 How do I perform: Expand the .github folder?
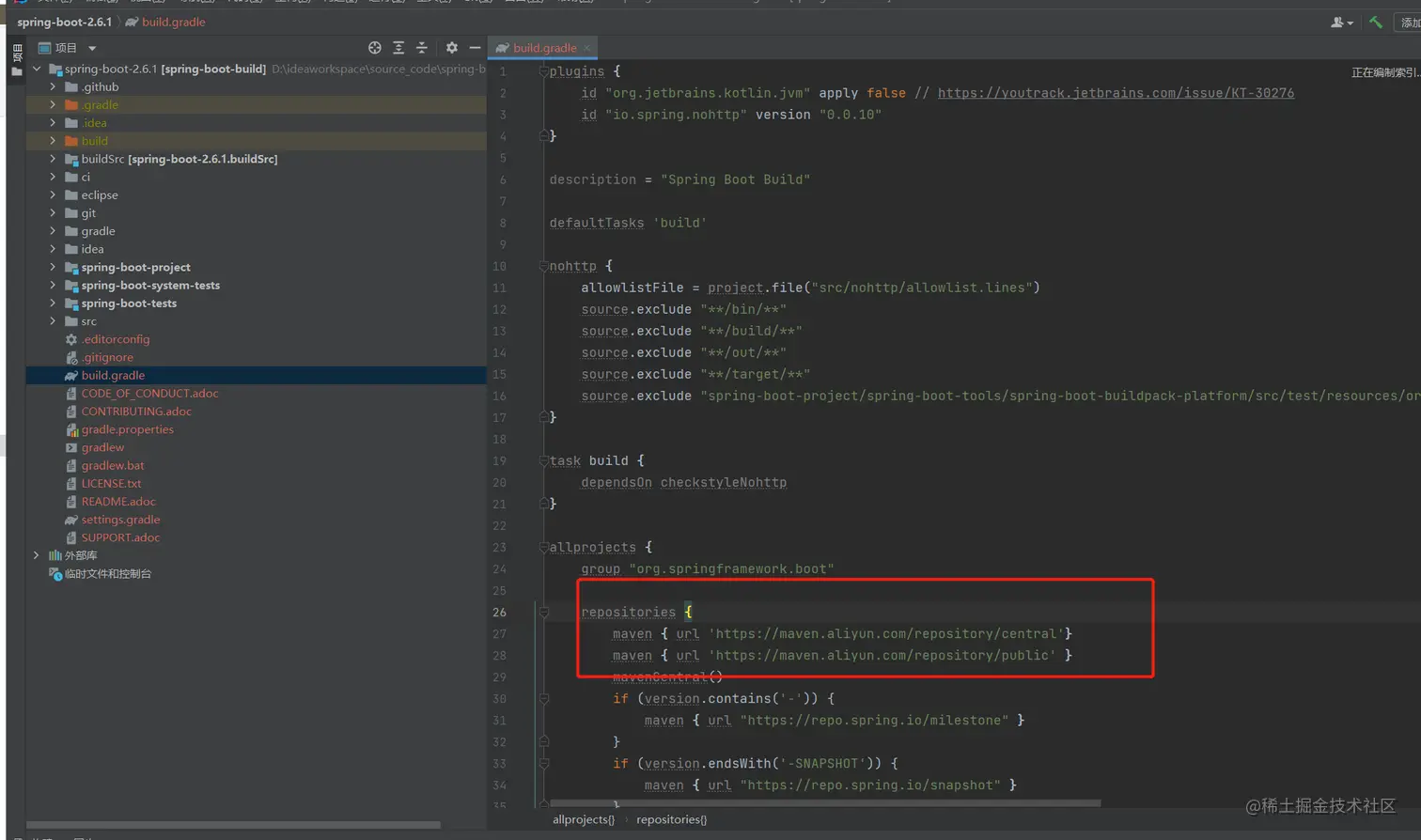[54, 86]
